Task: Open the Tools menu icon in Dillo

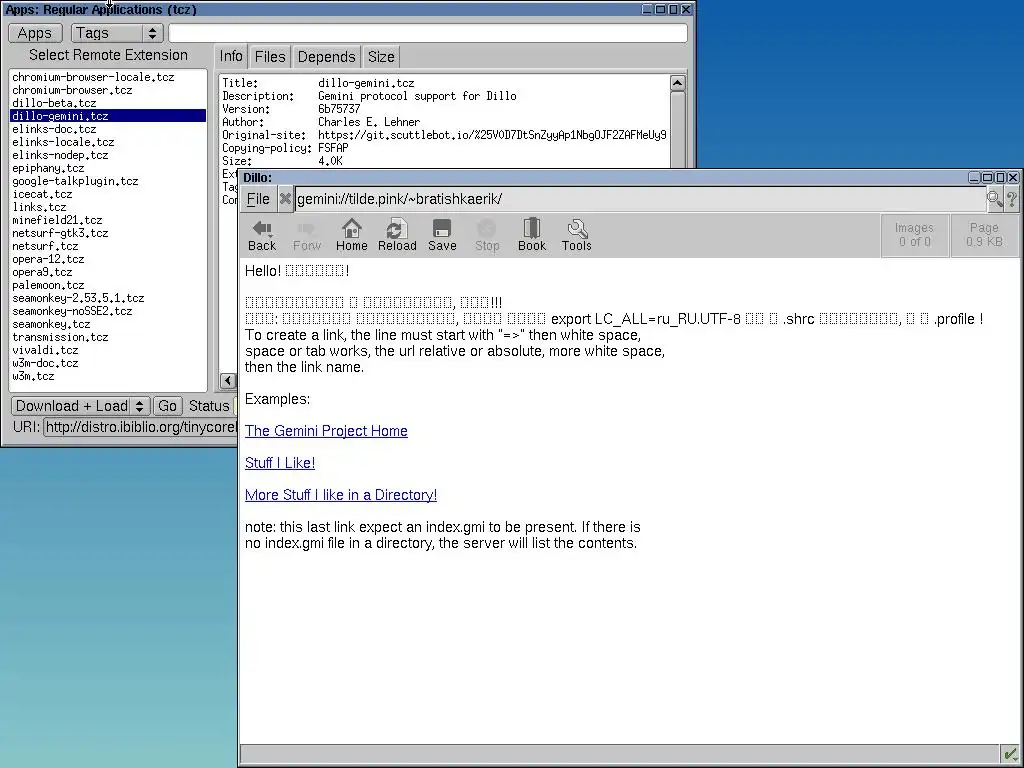Action: point(577,235)
